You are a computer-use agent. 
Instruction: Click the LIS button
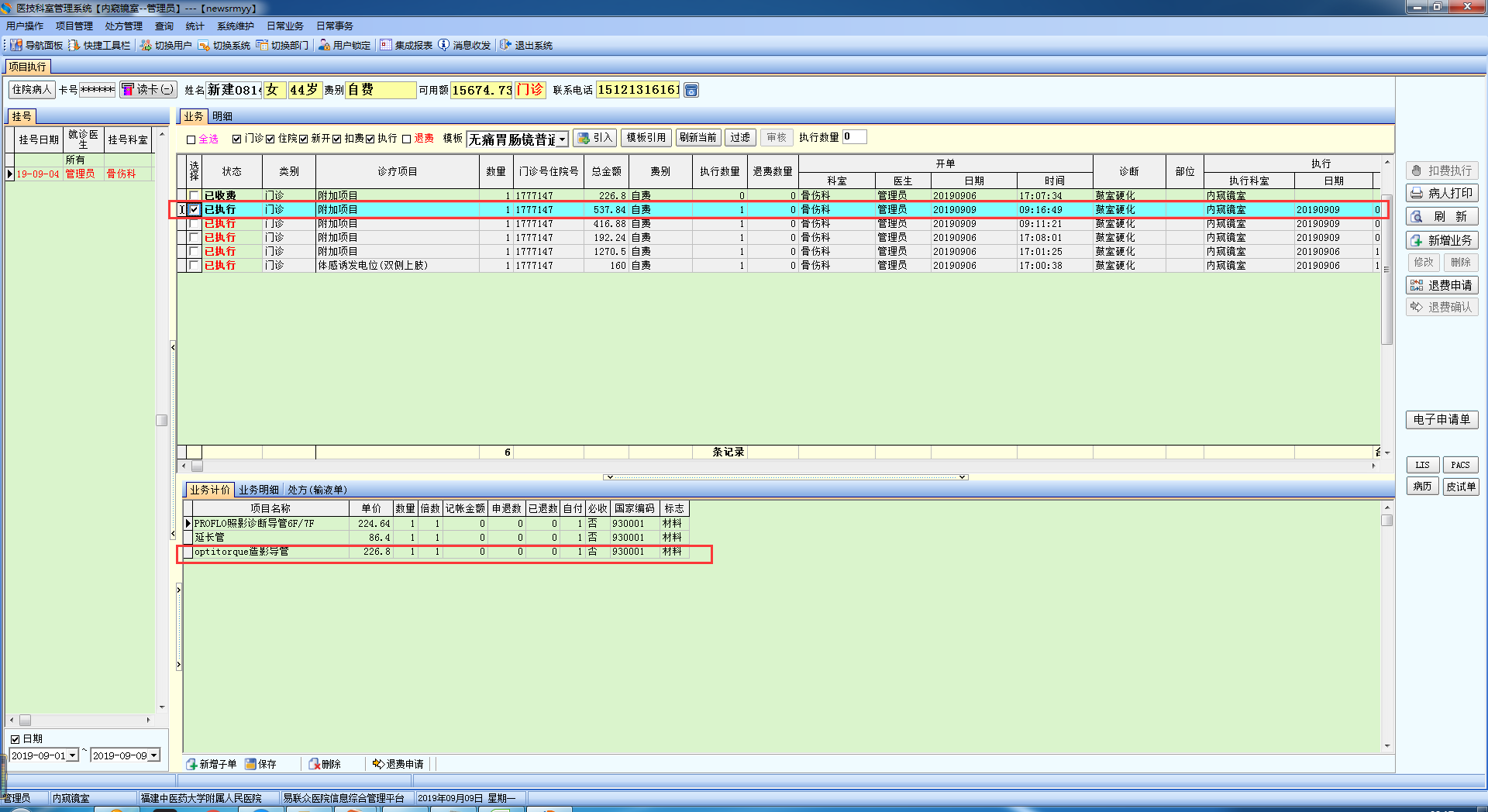(x=1423, y=465)
